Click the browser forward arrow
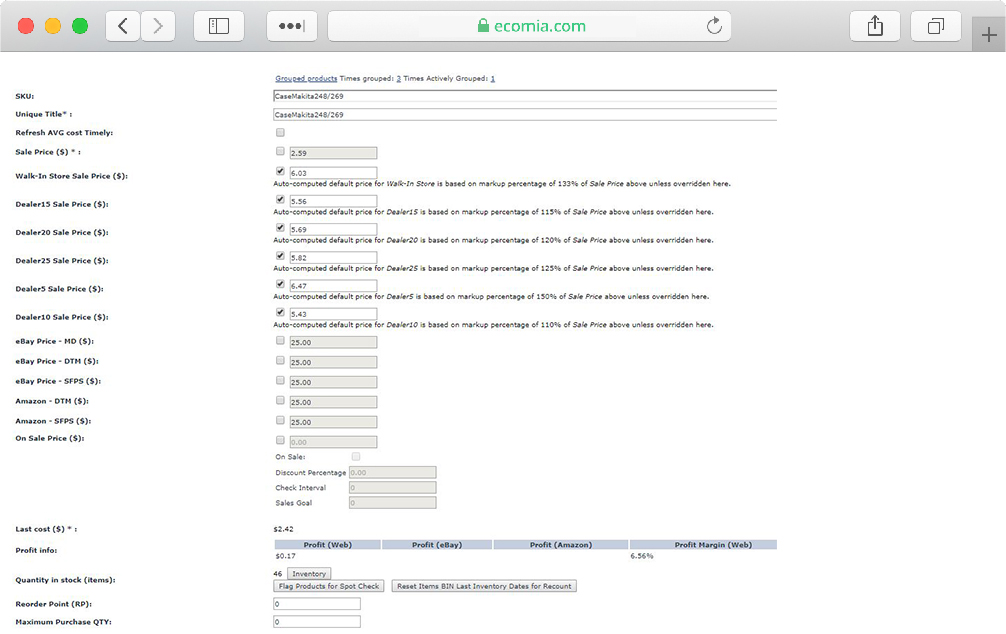Viewport: 1006px width, 634px height. point(157,27)
